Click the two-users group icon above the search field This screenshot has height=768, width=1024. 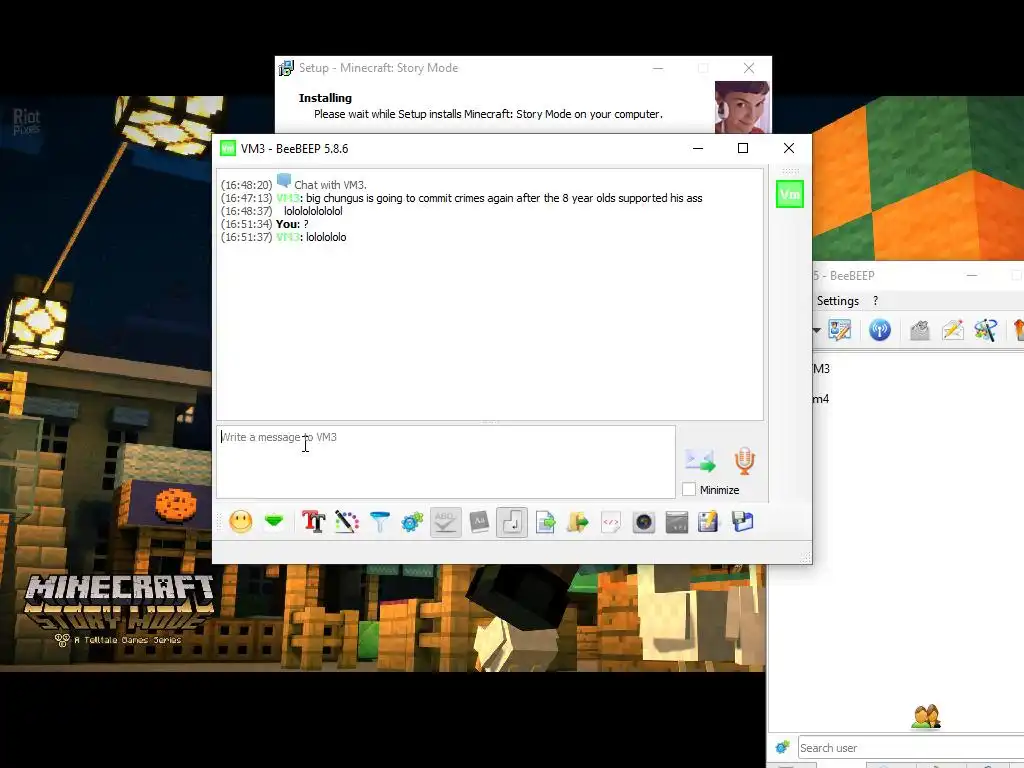tap(926, 716)
